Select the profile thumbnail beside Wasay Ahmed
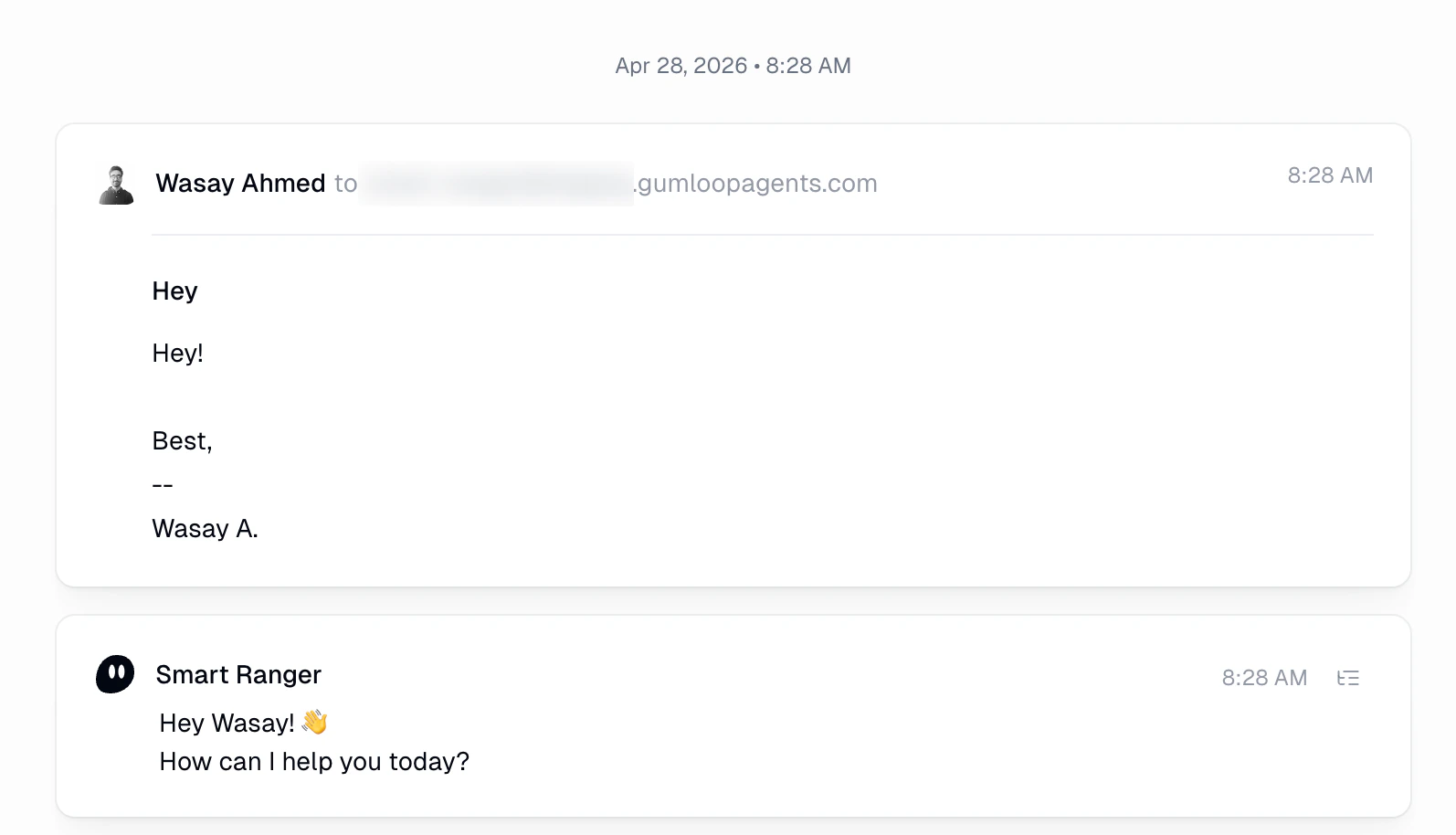This screenshot has height=835, width=1456. [x=115, y=183]
